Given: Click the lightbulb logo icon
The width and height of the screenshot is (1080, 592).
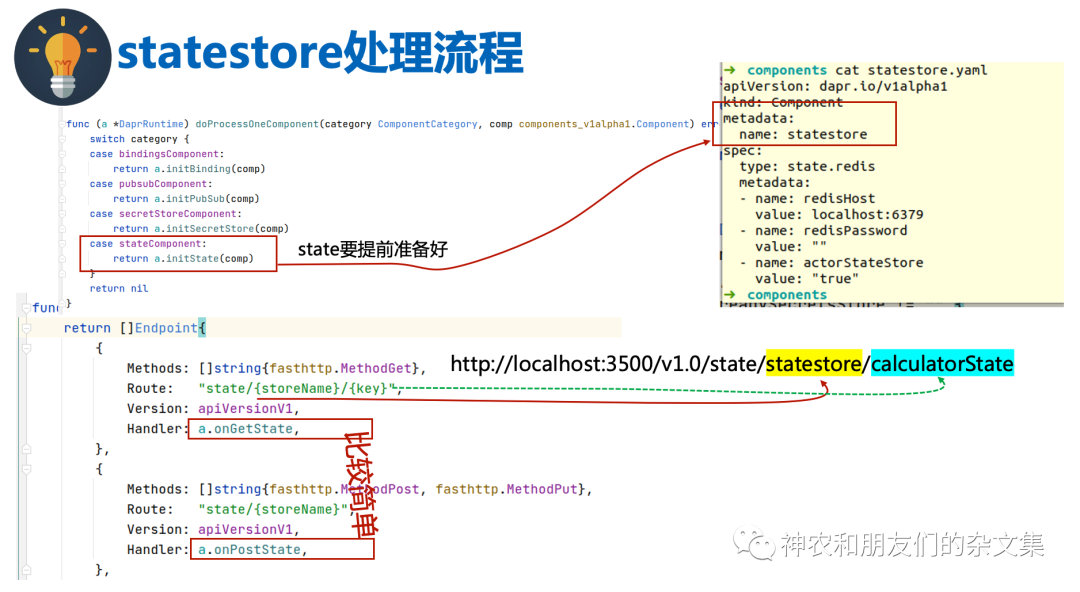Looking at the screenshot, I should click(x=62, y=57).
